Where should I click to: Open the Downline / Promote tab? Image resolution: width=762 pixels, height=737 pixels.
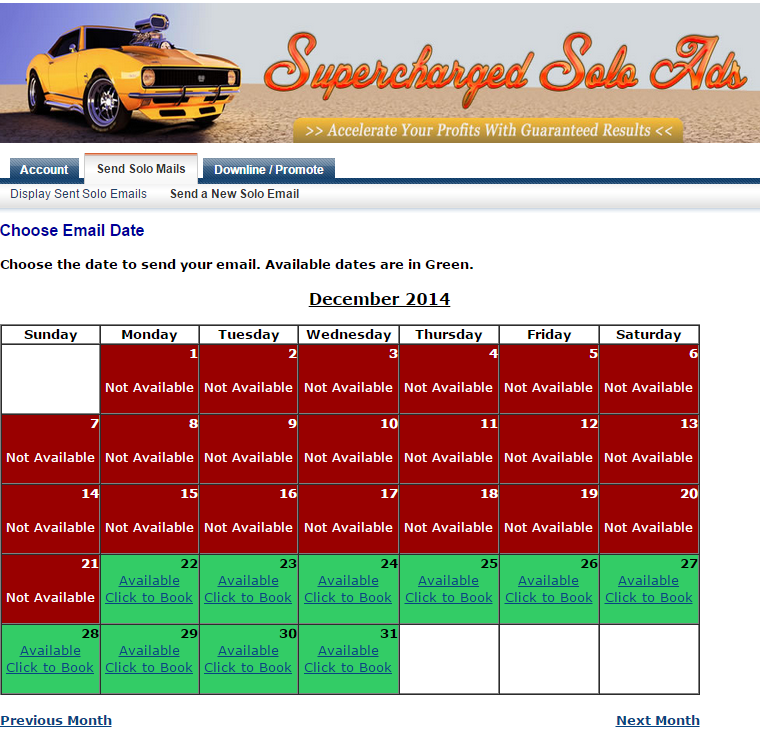click(x=269, y=169)
